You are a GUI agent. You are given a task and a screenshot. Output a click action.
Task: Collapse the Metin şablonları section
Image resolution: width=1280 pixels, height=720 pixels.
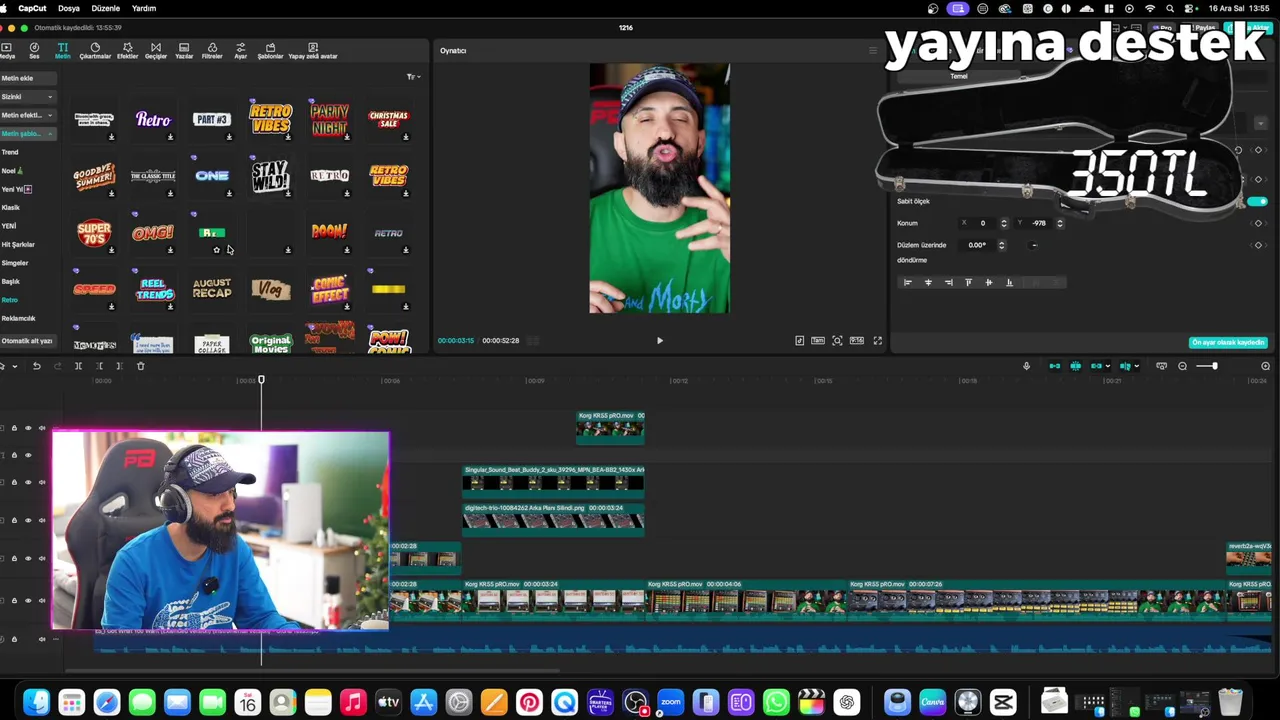pos(28,134)
